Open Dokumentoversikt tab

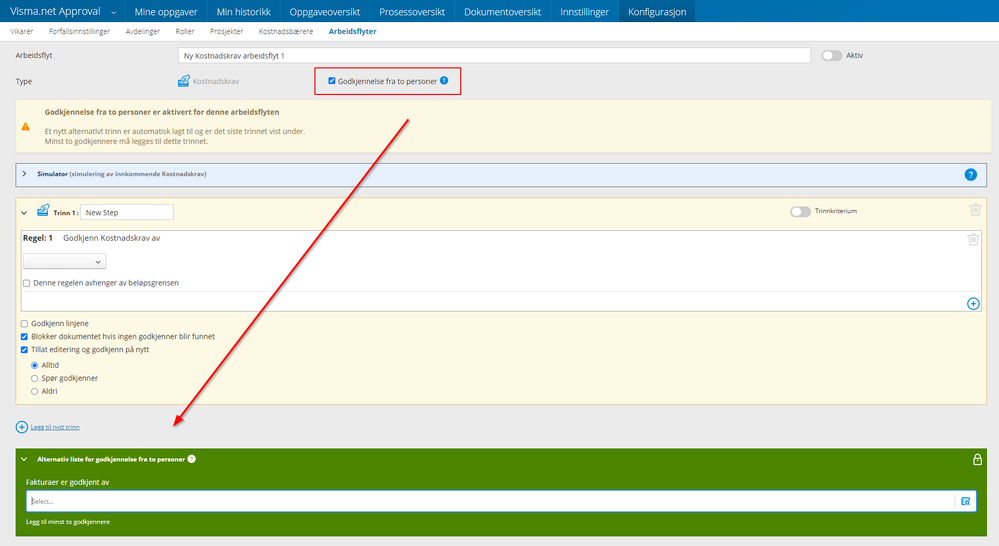[503, 11]
